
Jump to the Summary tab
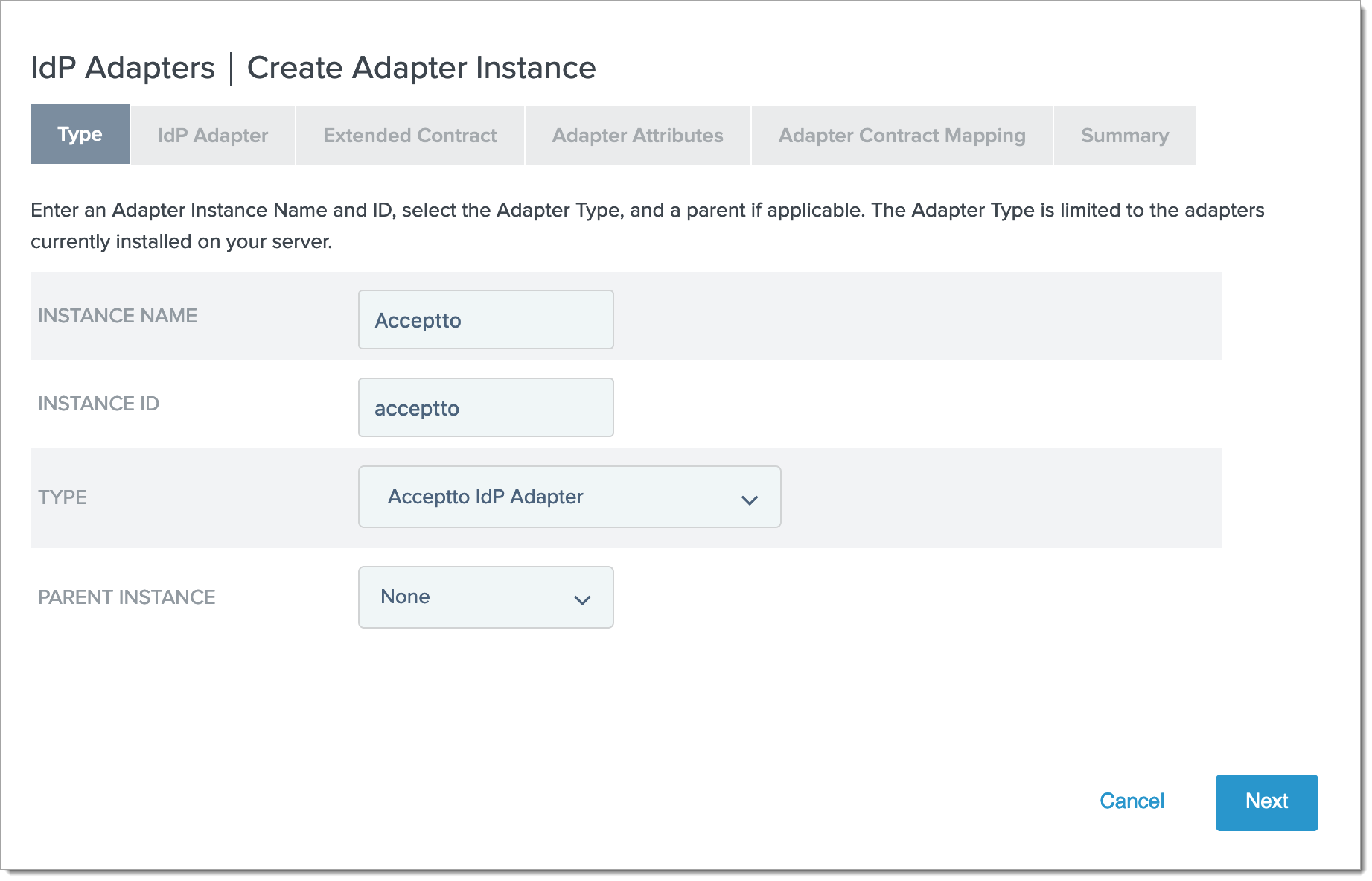pos(1125,136)
